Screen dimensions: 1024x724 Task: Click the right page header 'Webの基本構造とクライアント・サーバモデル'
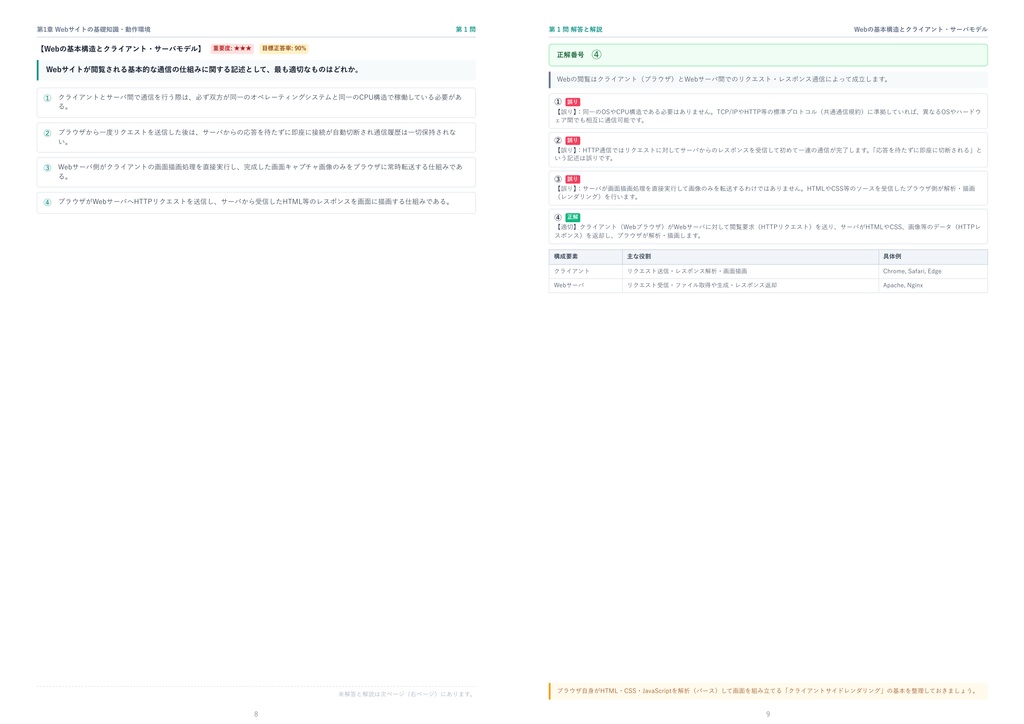pos(920,29)
